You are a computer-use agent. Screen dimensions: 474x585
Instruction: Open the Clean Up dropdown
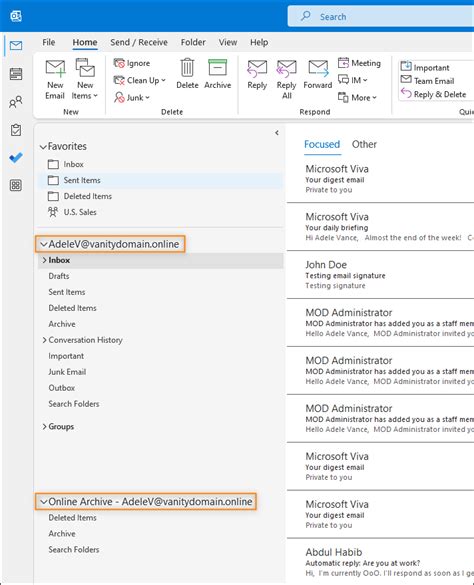tap(140, 80)
